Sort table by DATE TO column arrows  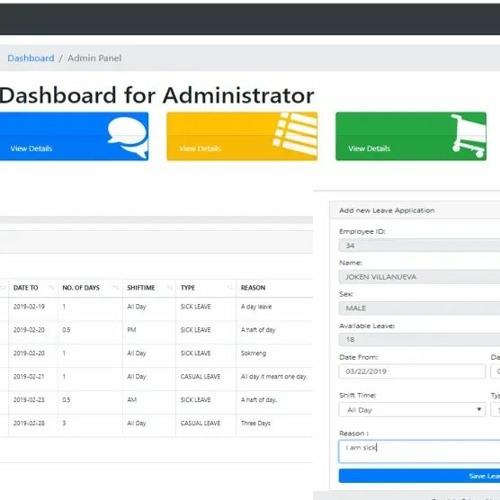pos(51,288)
